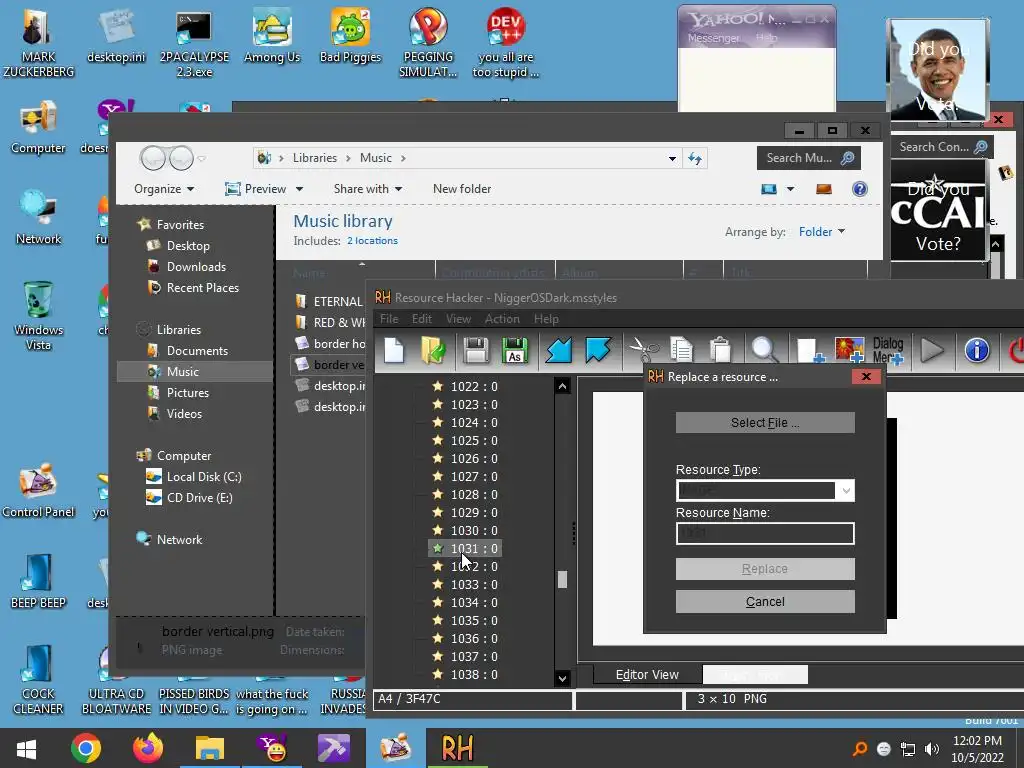Open the address bar history dropdown arrow

click(672, 158)
